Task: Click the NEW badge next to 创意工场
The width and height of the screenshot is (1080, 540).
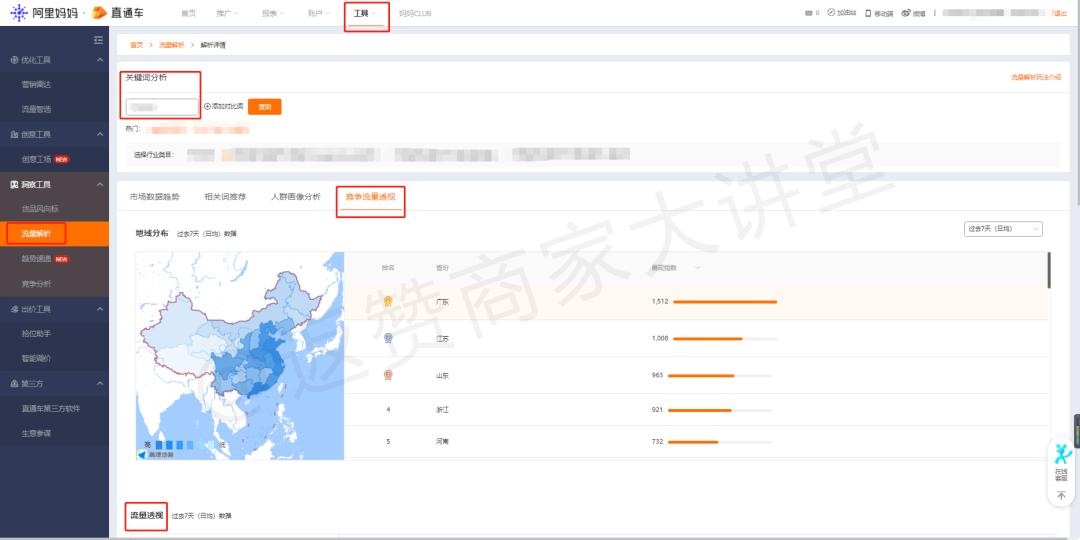Action: click(x=62, y=159)
